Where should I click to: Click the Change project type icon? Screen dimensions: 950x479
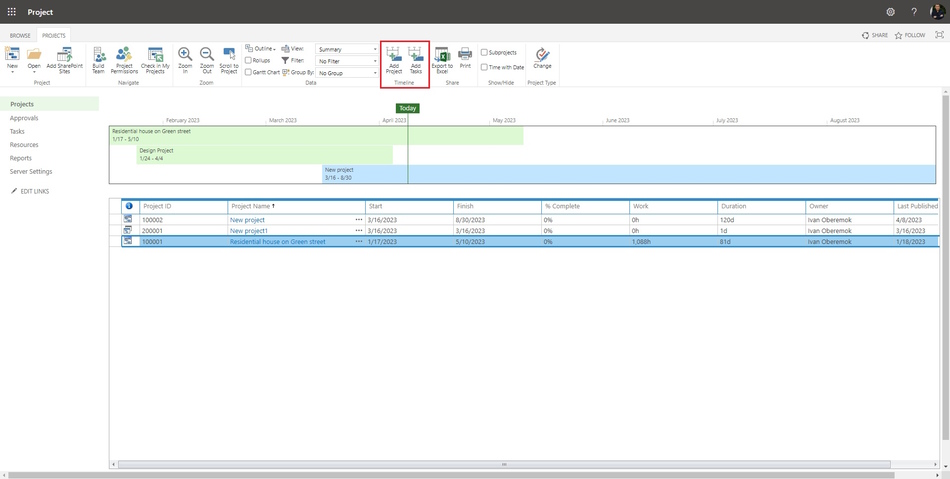coord(542,58)
